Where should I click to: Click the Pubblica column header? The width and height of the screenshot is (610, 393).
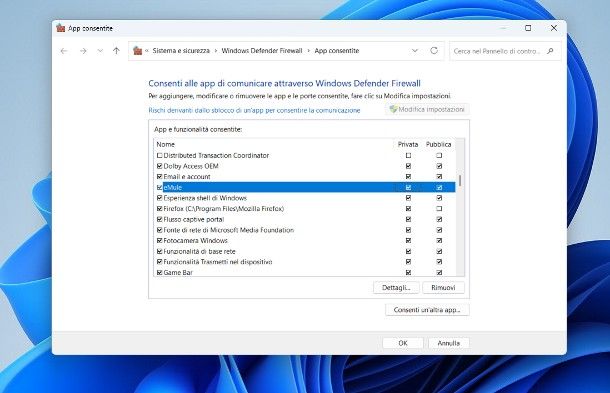(438, 144)
